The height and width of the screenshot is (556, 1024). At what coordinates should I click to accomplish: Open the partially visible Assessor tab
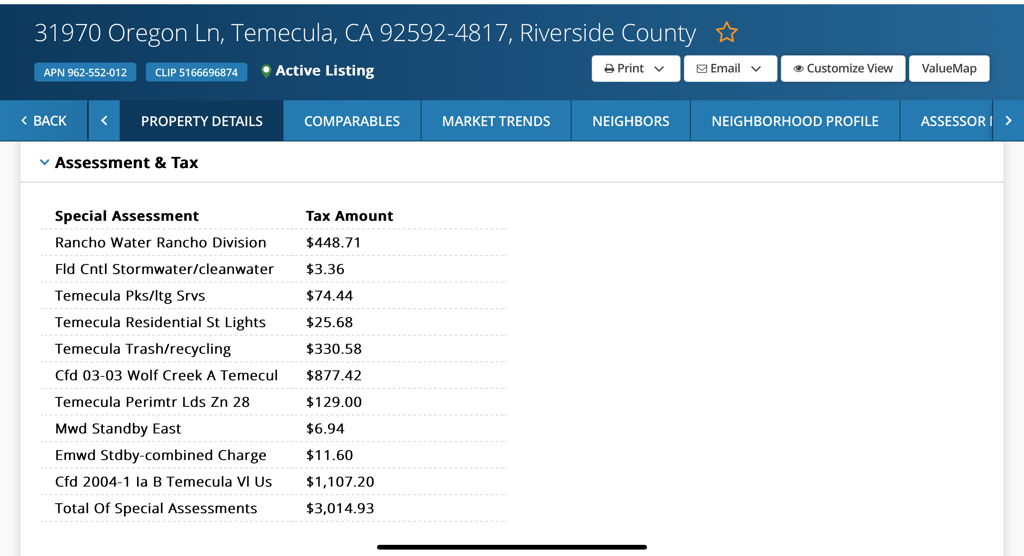[955, 121]
